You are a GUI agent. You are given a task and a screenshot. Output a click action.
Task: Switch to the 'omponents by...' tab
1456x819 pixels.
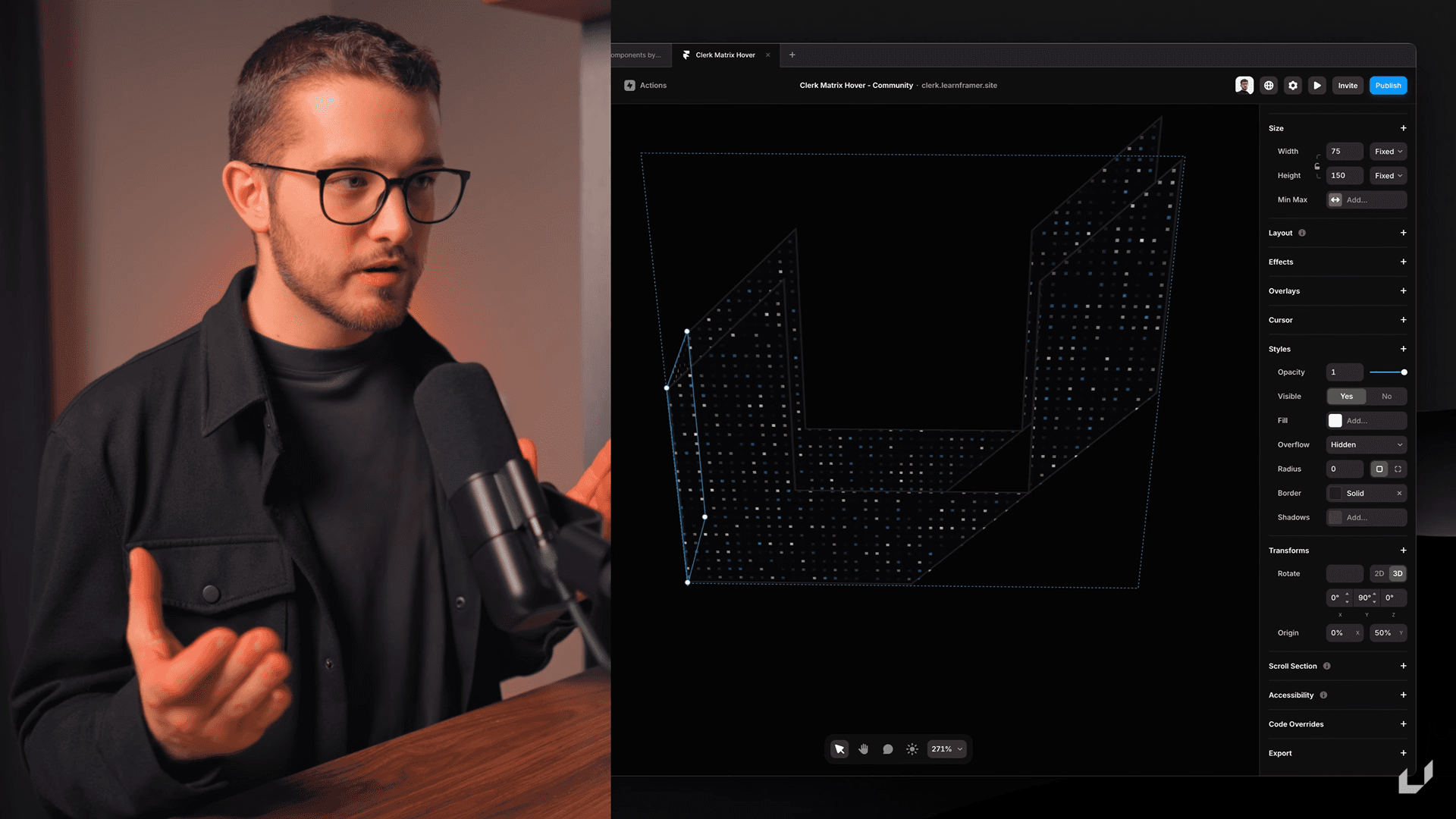click(x=637, y=55)
